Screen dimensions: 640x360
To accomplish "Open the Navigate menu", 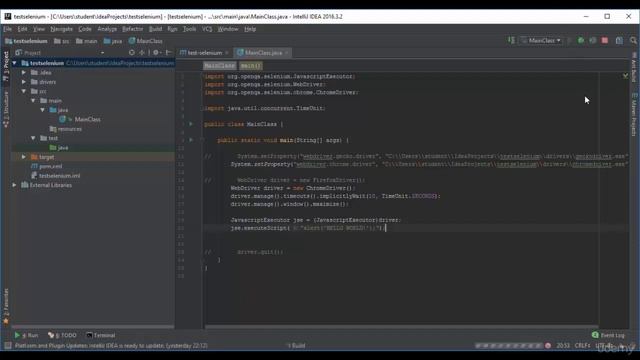I will coord(61,29).
